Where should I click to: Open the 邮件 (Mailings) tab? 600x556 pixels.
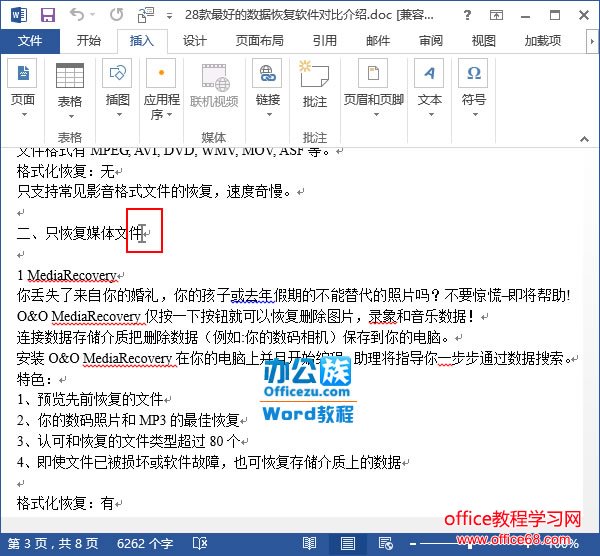378,41
